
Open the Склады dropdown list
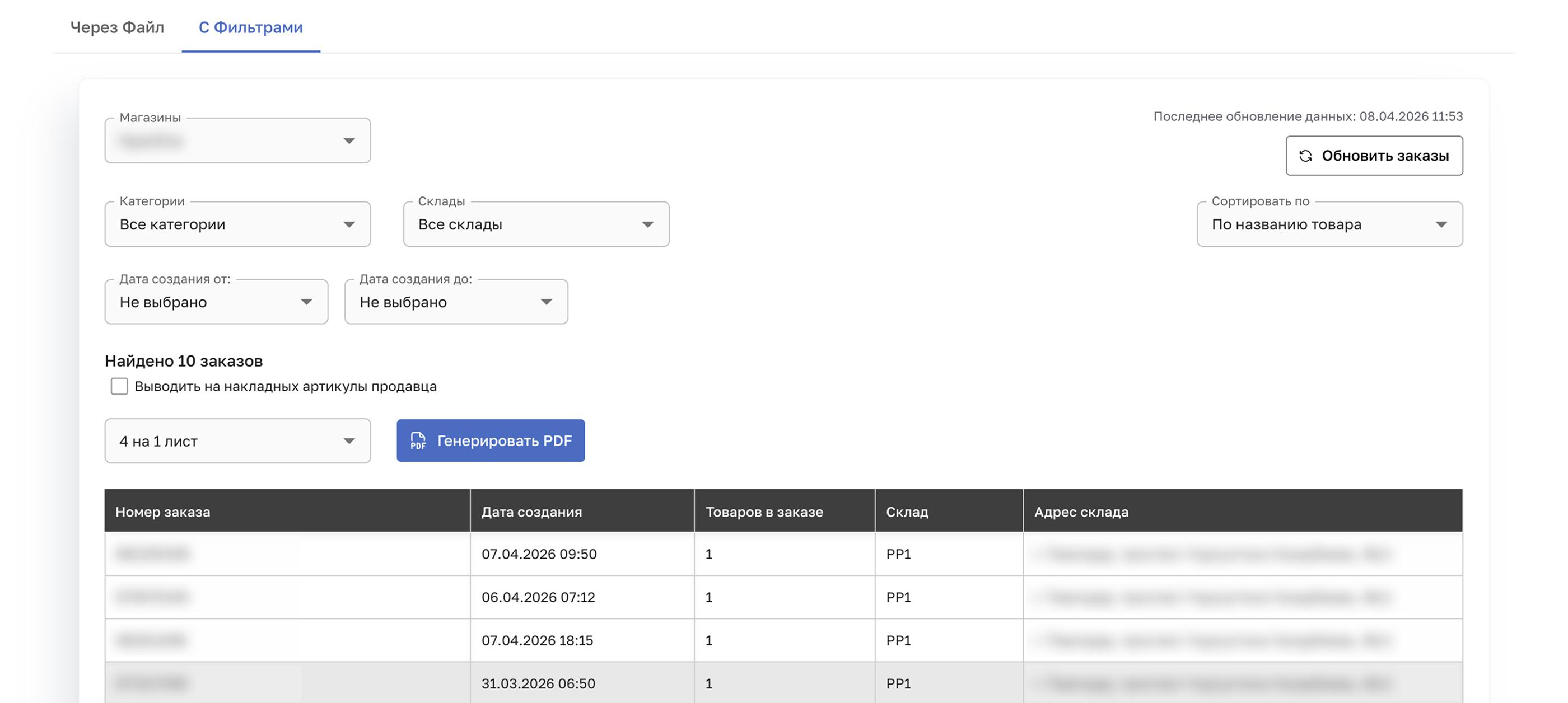[536, 224]
